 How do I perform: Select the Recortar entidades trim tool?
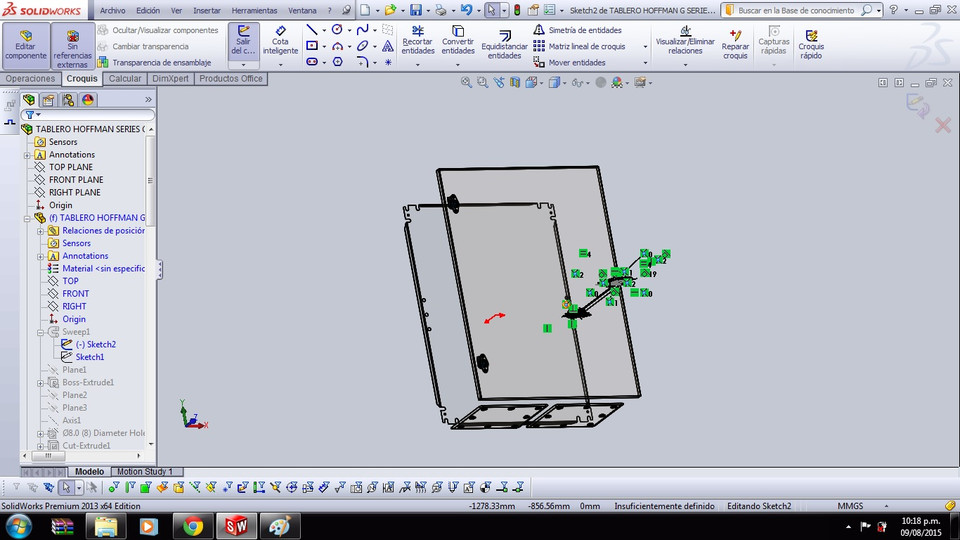coord(417,38)
